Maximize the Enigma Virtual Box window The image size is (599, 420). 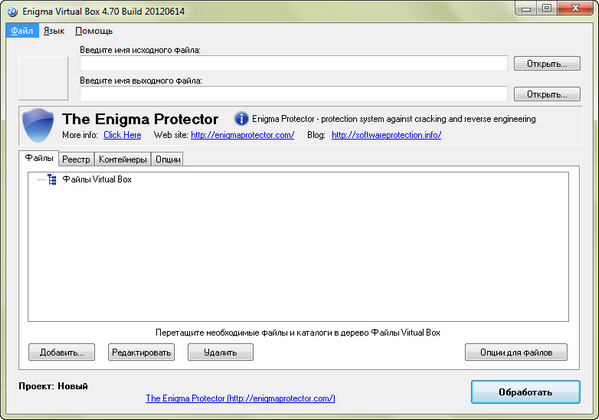[x=547, y=8]
